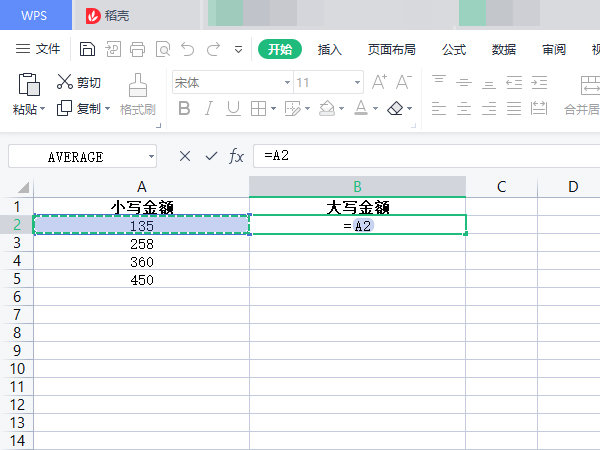Toggle align right
The image size is (600, 450).
[489, 109]
